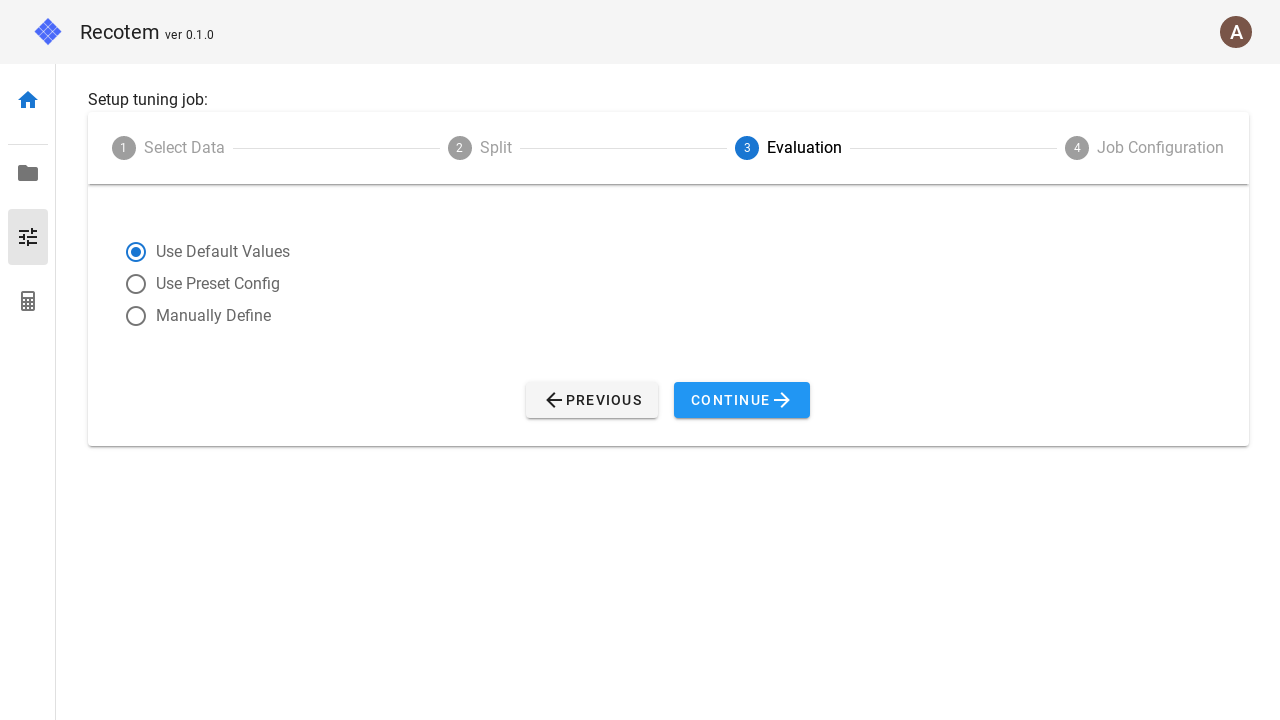Click the back arrow inside Previous button

pyautogui.click(x=554, y=400)
